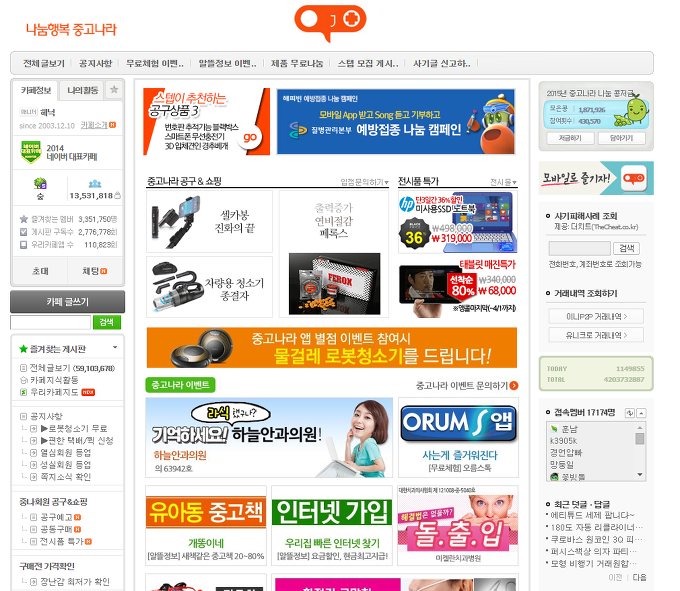Image resolution: width=680 pixels, height=591 pixels.
Task: Click the 채팅 button
Action: coord(95,271)
